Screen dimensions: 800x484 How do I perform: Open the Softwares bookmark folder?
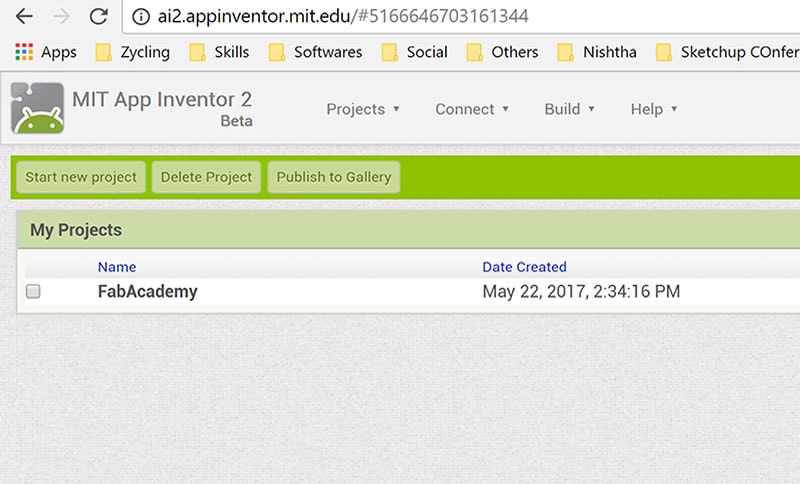coord(315,52)
